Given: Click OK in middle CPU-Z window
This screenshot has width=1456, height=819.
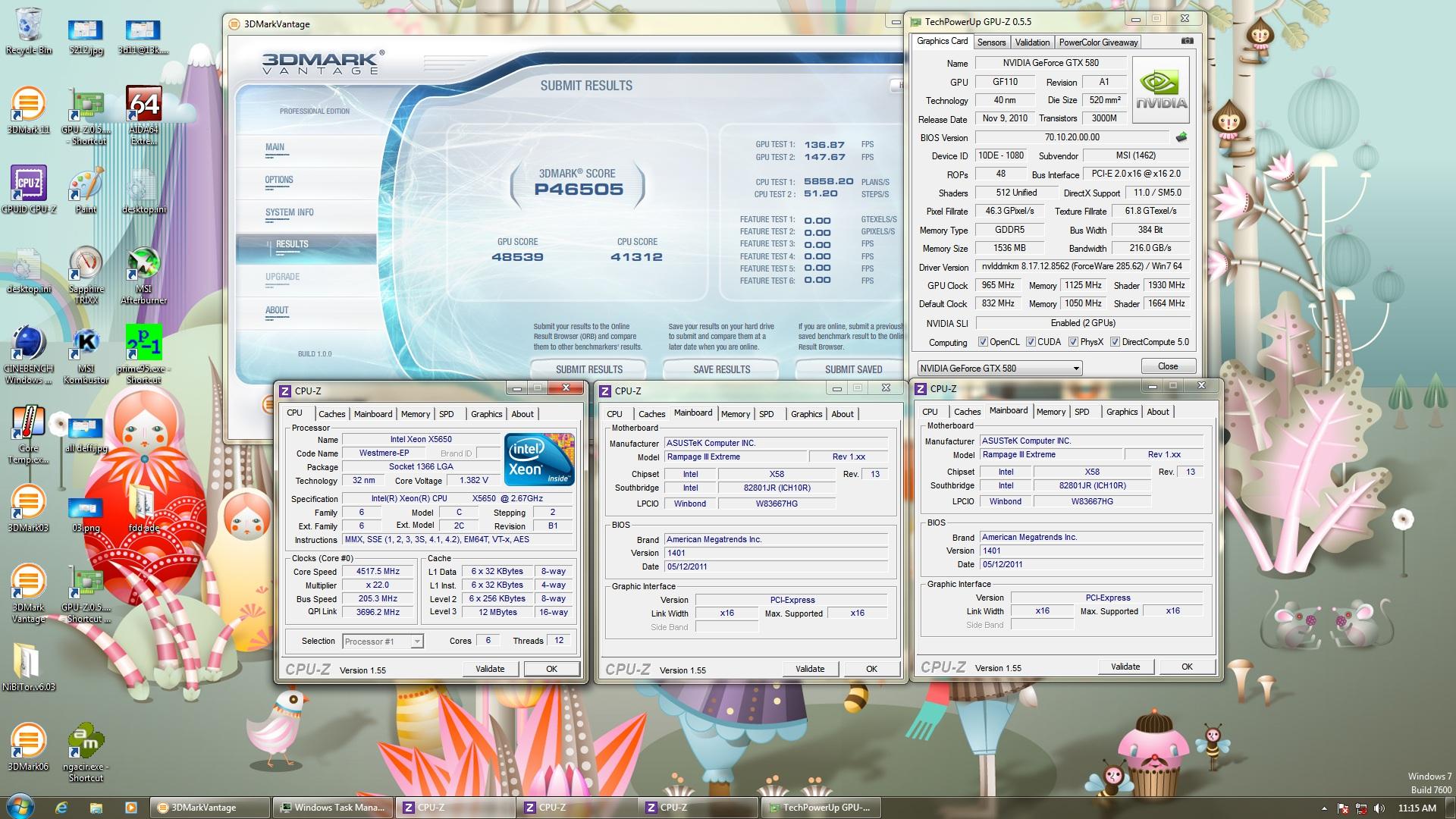Looking at the screenshot, I should point(871,669).
